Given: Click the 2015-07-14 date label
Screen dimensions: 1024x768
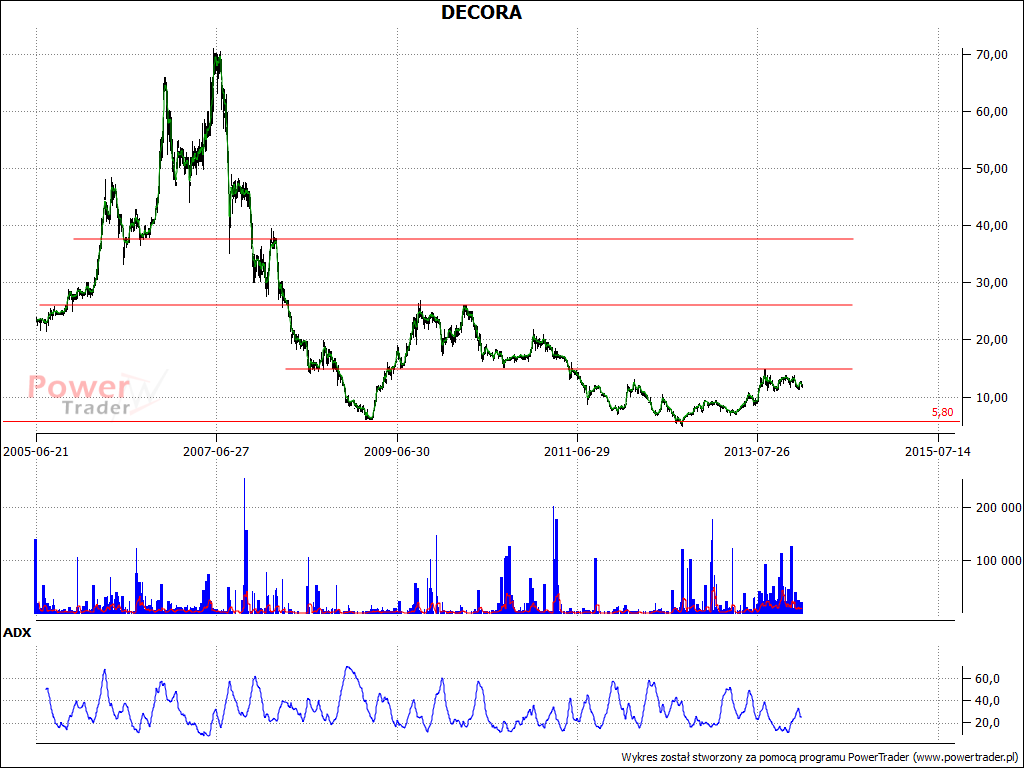Looking at the screenshot, I should [x=937, y=451].
